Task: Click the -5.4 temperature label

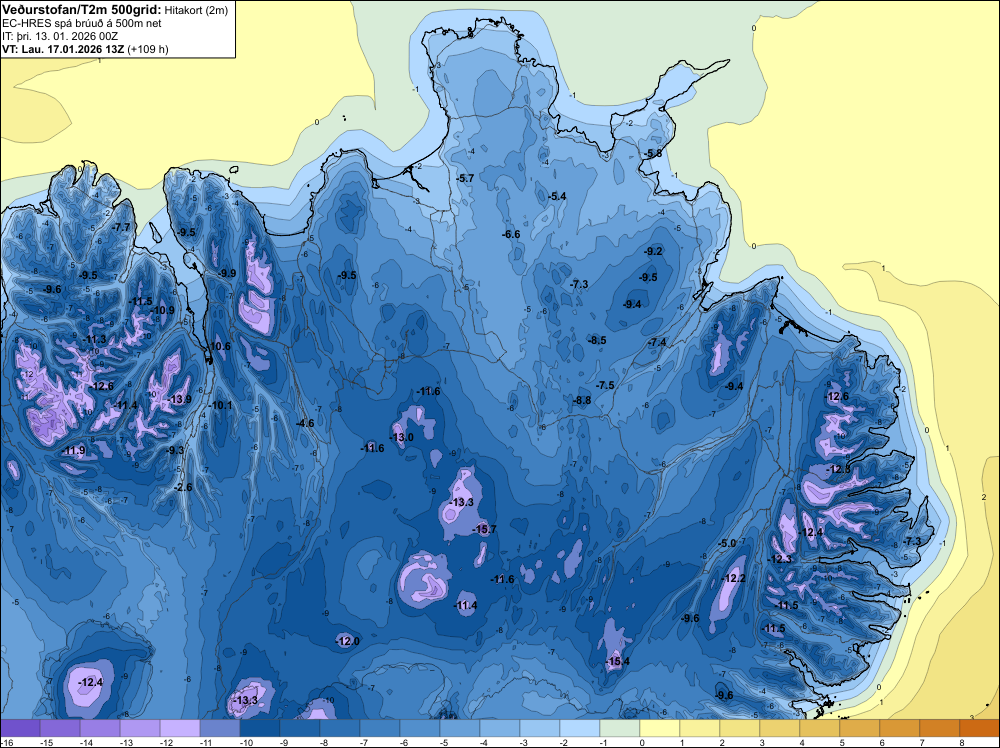Action: click(x=557, y=196)
